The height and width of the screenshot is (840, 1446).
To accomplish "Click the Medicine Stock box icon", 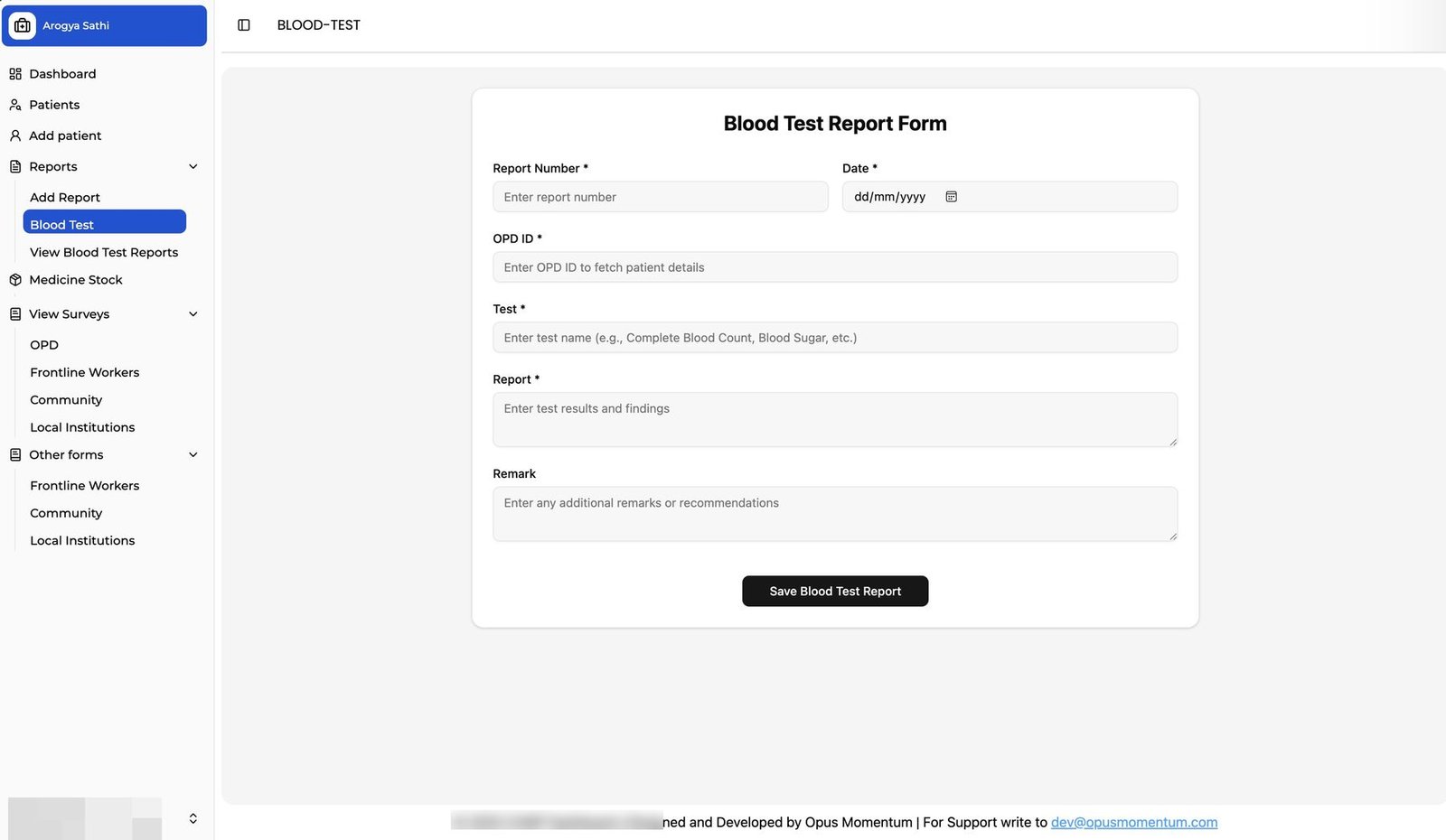I will pyautogui.click(x=15, y=280).
